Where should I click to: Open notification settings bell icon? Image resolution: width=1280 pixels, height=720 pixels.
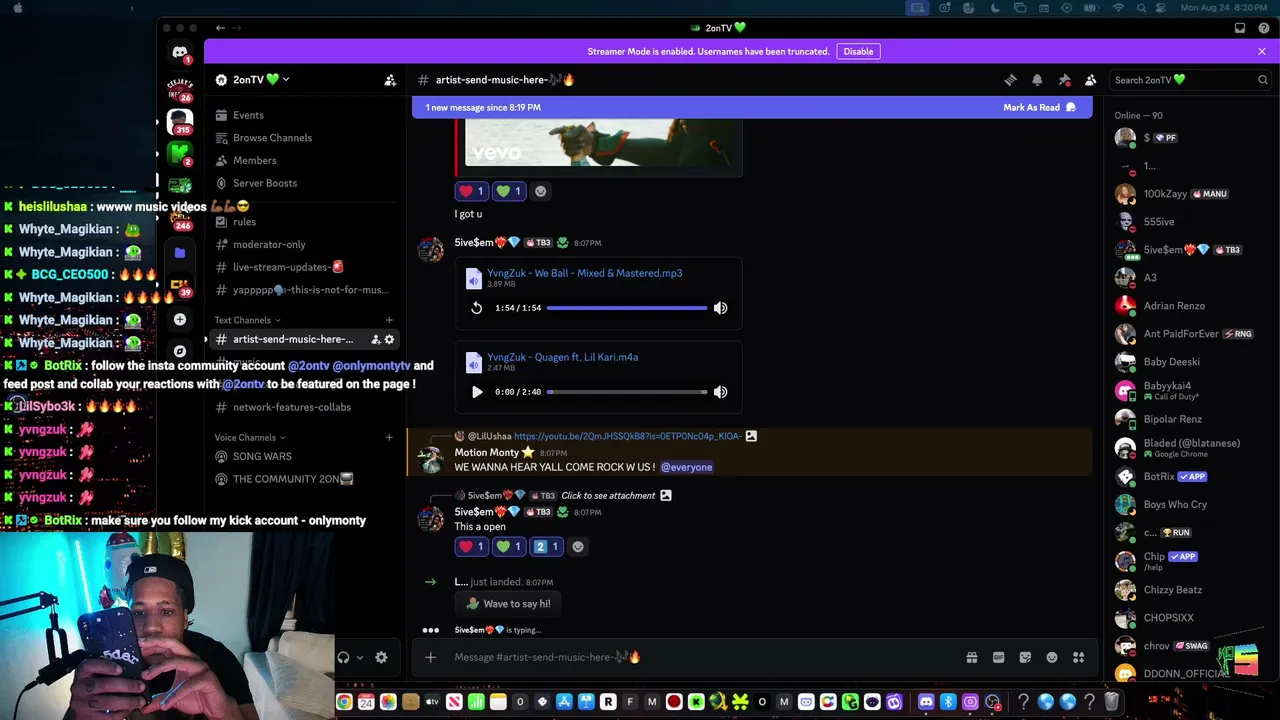coord(1037,80)
